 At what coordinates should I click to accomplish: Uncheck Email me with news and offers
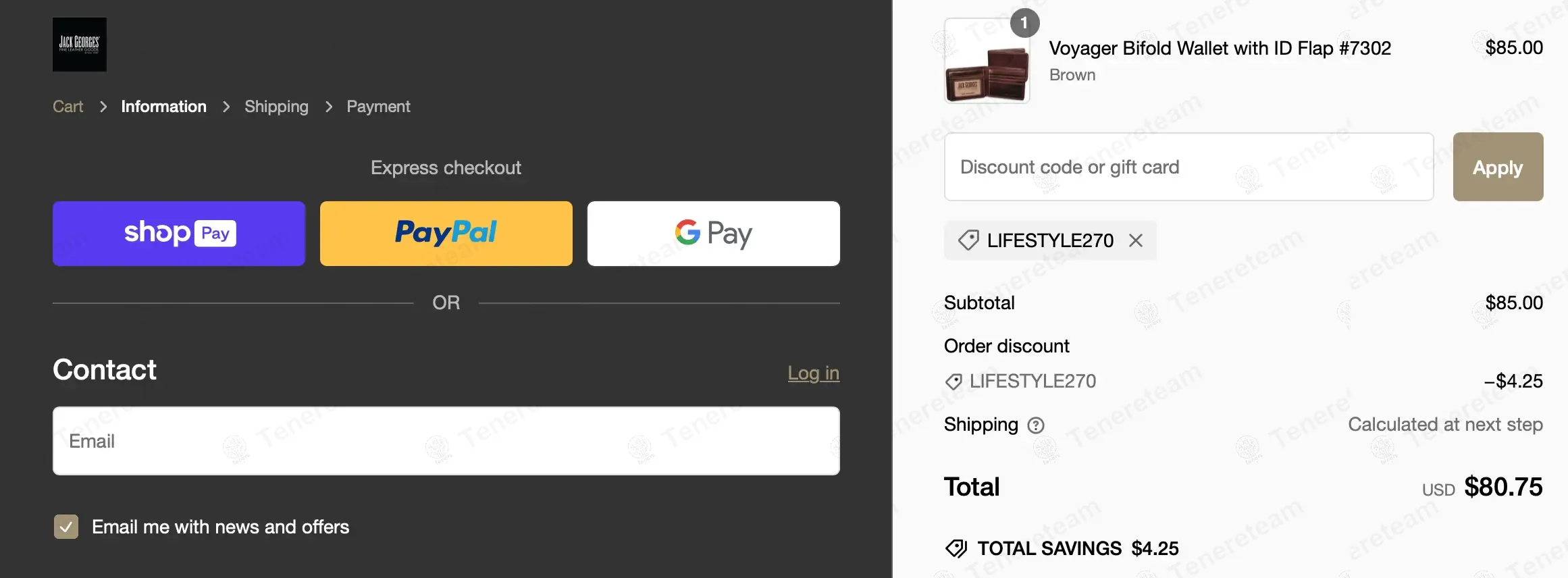point(66,527)
